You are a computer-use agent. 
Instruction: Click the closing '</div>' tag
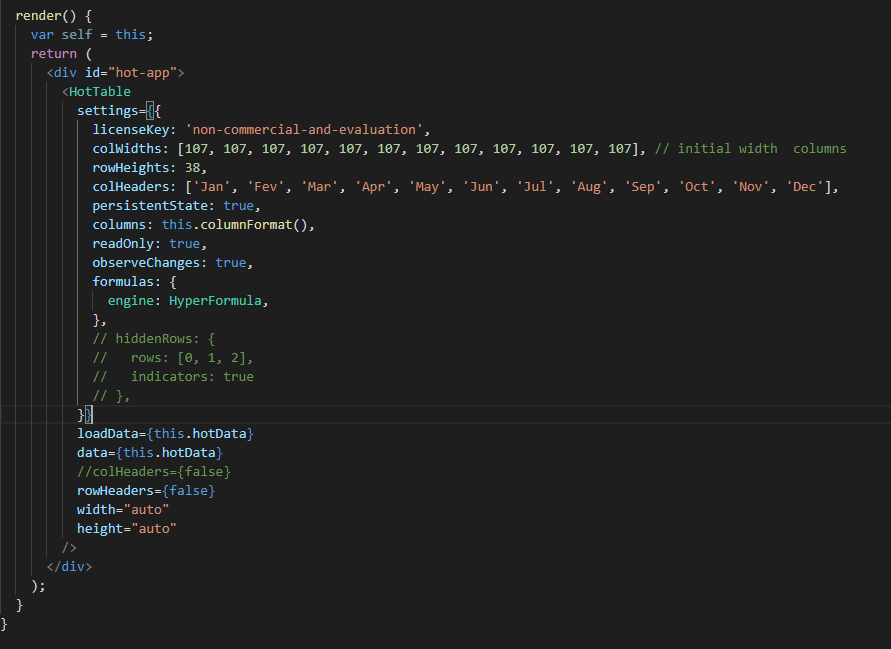69,567
